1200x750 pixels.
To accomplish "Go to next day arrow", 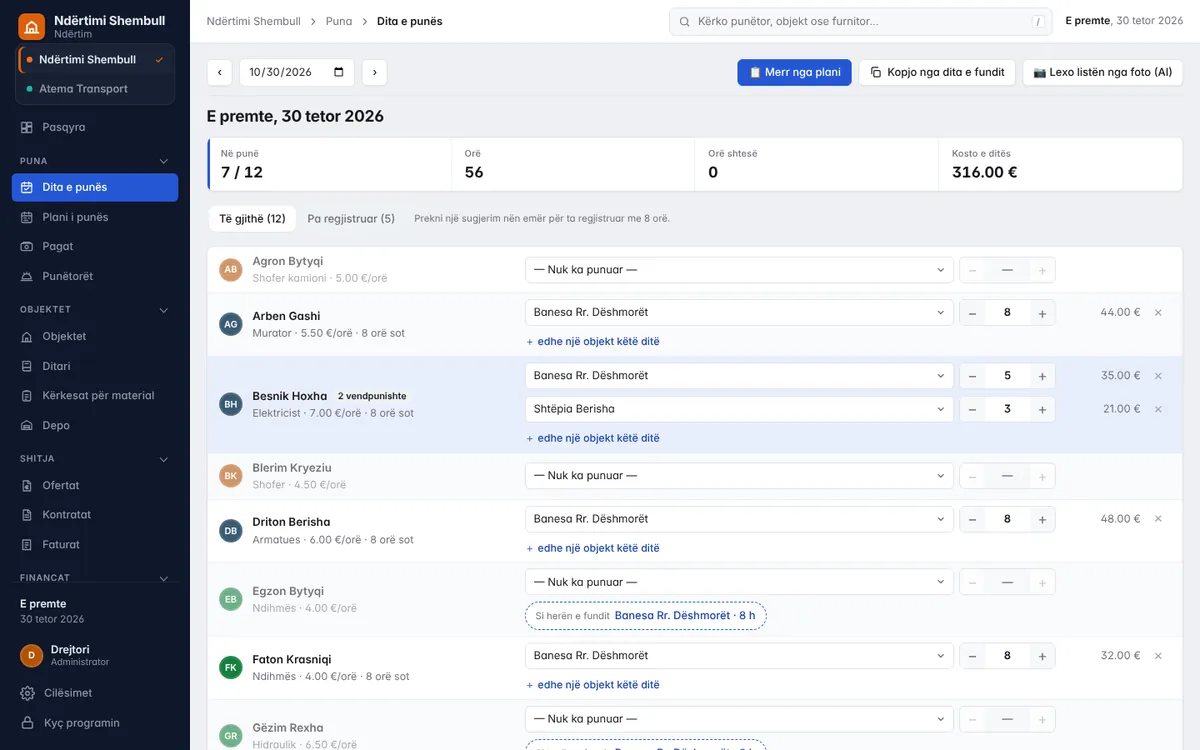I will [374, 72].
